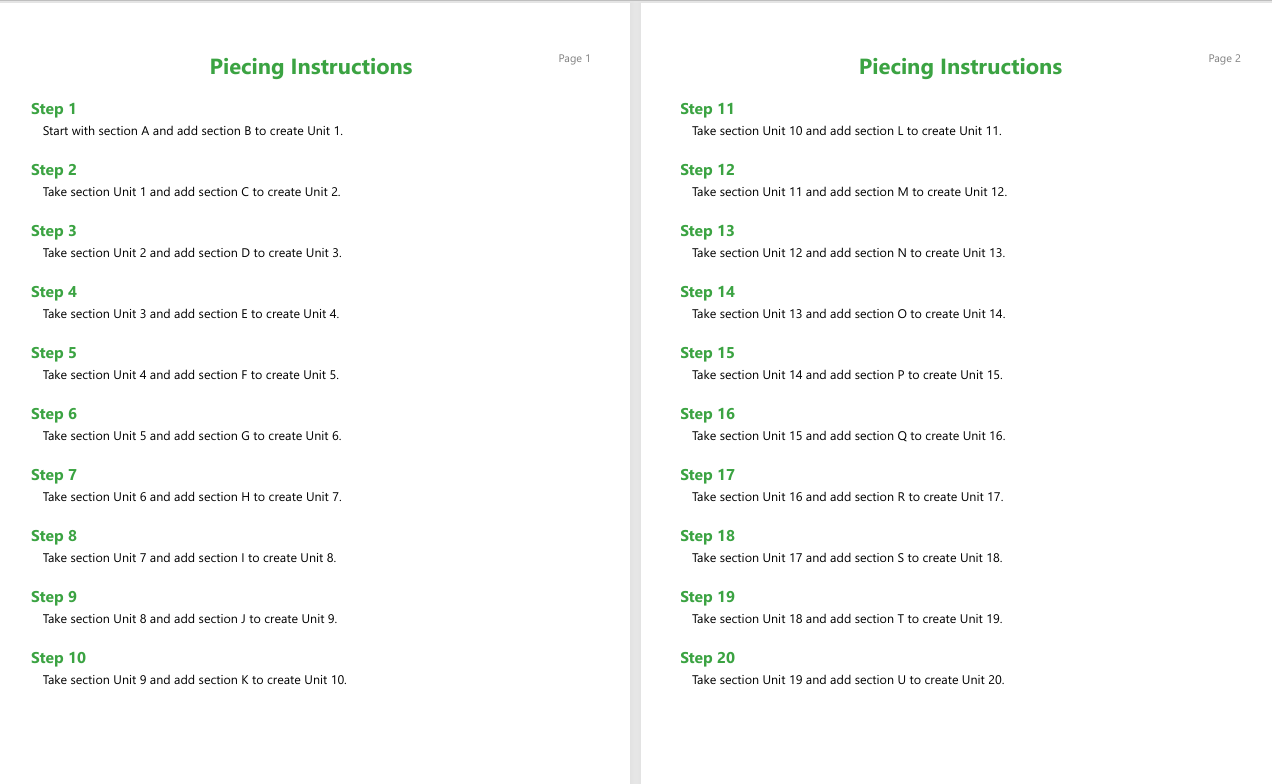Click the Page 2 label

tap(1224, 59)
